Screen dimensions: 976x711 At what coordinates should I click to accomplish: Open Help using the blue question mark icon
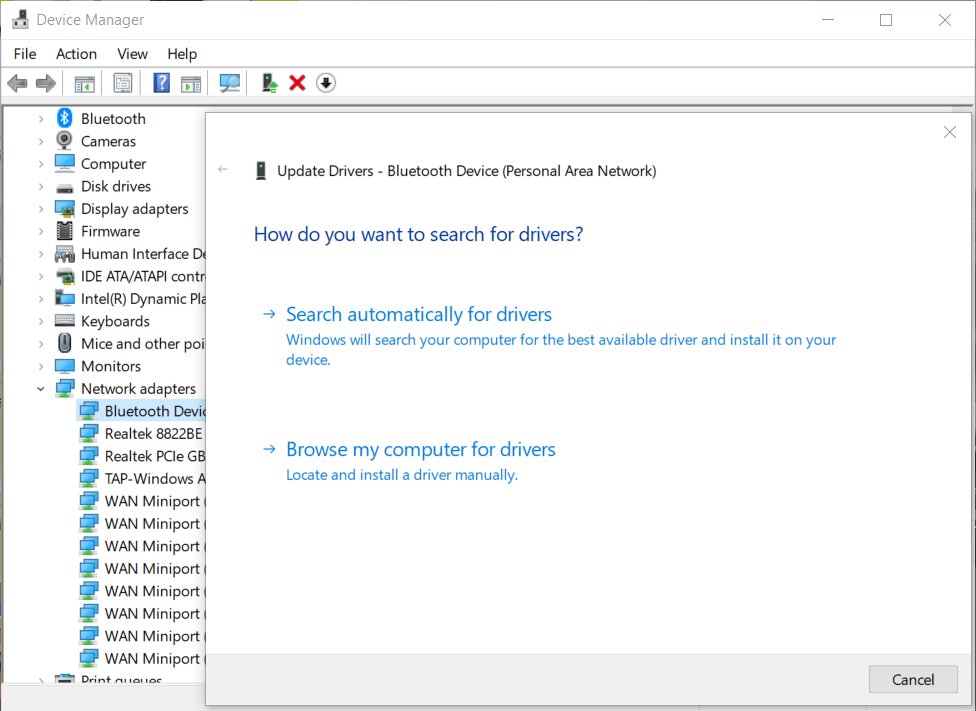coord(161,82)
